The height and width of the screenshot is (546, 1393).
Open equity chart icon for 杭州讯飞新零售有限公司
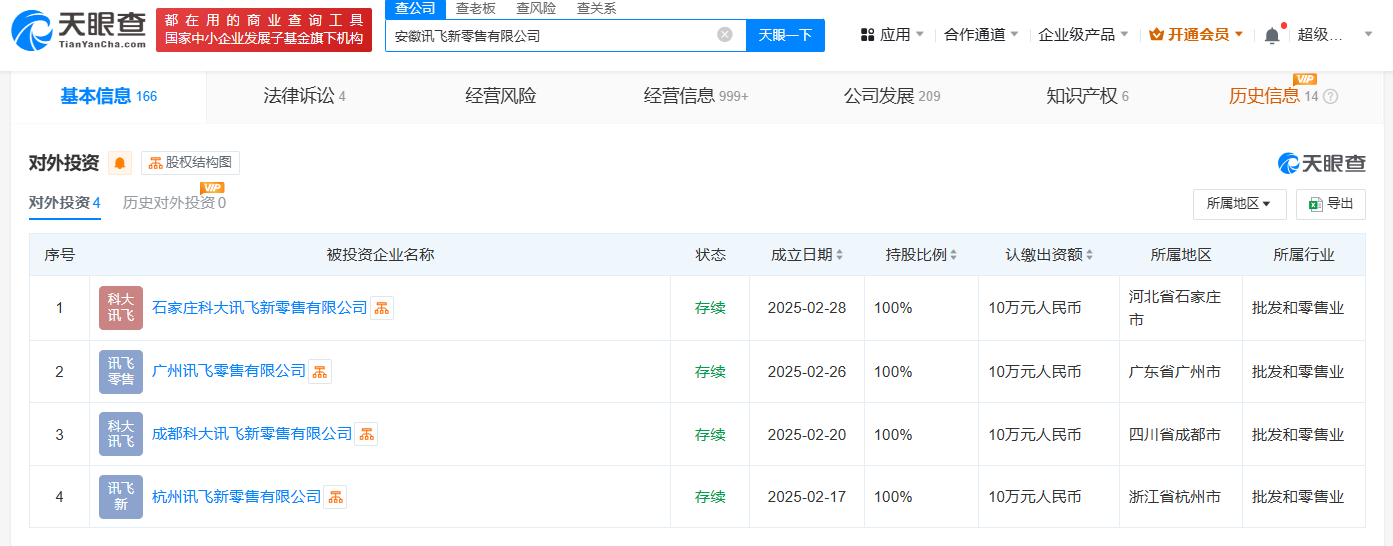pos(335,497)
